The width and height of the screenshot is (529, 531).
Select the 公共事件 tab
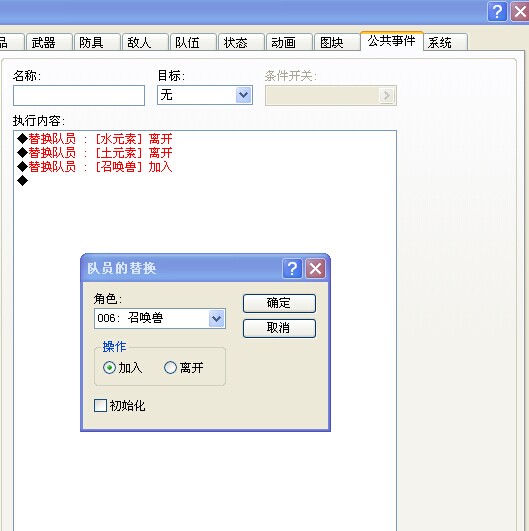pyautogui.click(x=392, y=41)
